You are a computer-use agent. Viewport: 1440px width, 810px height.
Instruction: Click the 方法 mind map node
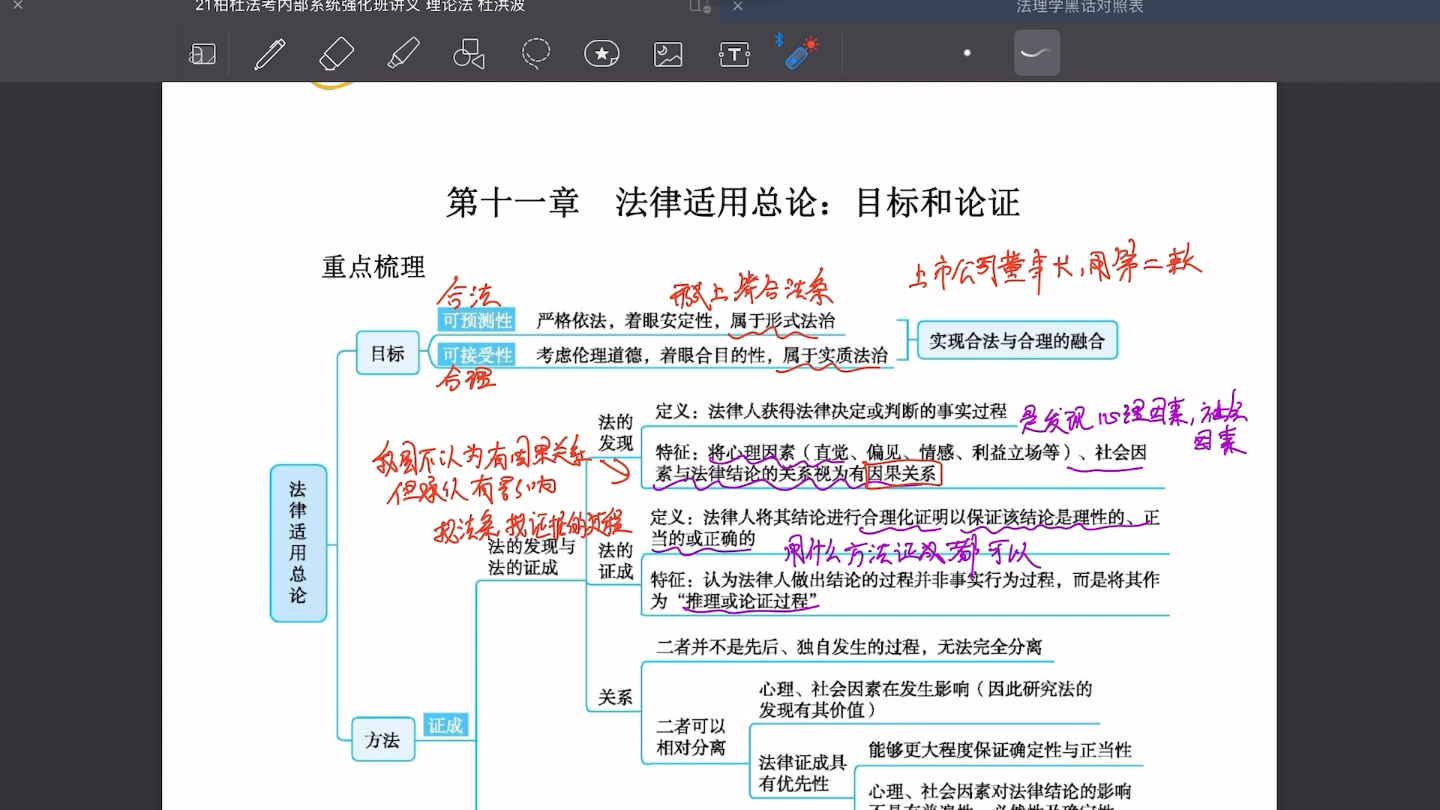(x=383, y=740)
